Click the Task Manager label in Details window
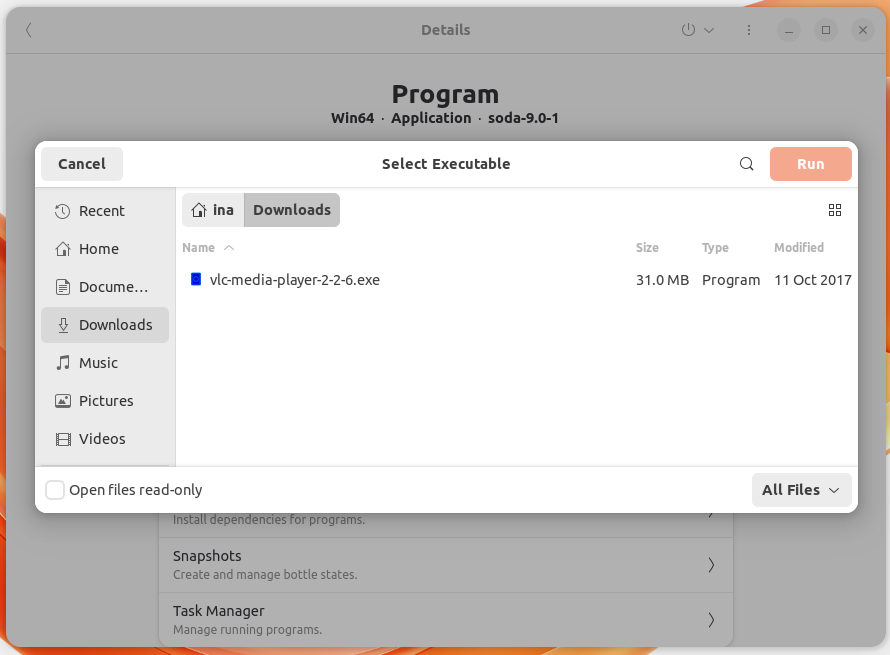The height and width of the screenshot is (655, 890). [219, 611]
